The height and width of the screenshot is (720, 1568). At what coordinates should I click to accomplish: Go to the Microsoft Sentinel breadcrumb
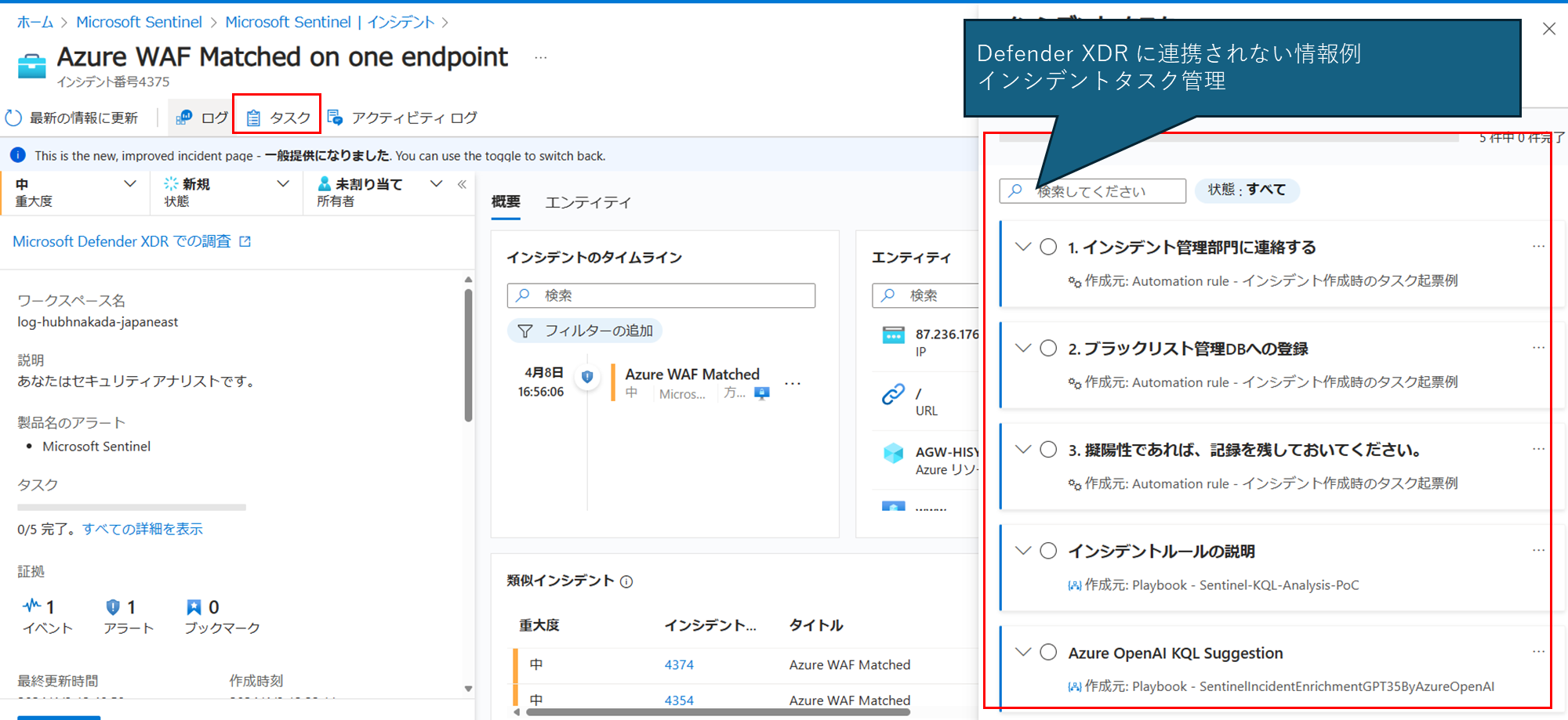pyautogui.click(x=139, y=22)
